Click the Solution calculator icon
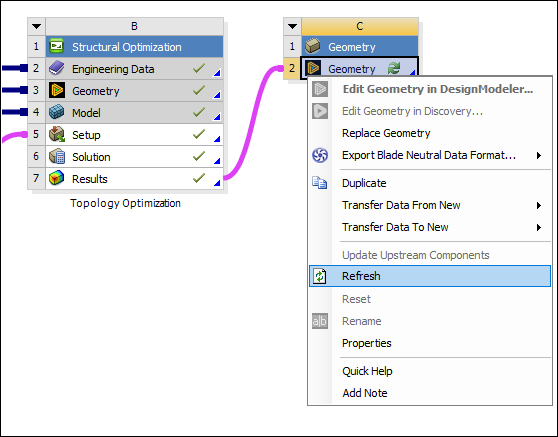This screenshot has height=437, width=558. click(x=57, y=157)
